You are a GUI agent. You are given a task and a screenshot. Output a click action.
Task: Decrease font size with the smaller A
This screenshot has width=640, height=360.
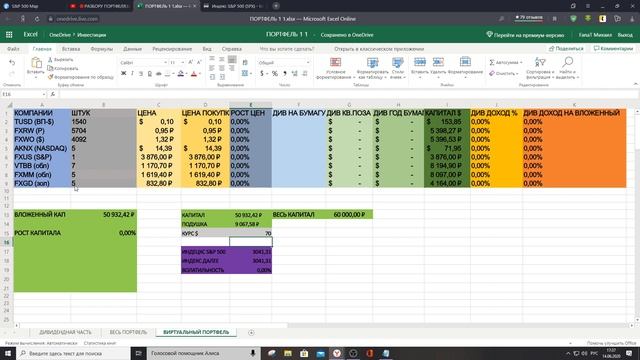tap(199, 62)
